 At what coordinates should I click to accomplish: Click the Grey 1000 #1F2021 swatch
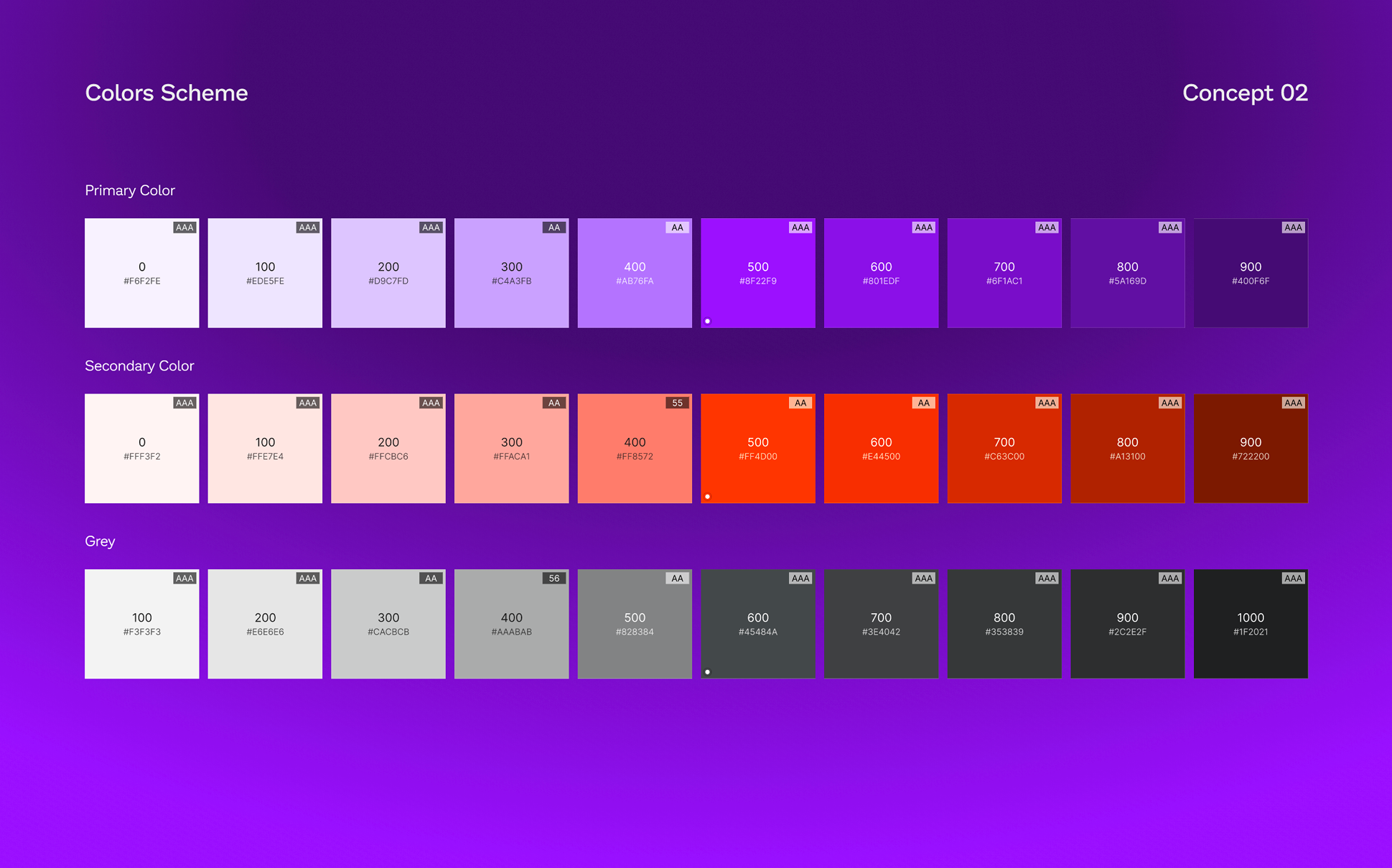(x=1250, y=624)
